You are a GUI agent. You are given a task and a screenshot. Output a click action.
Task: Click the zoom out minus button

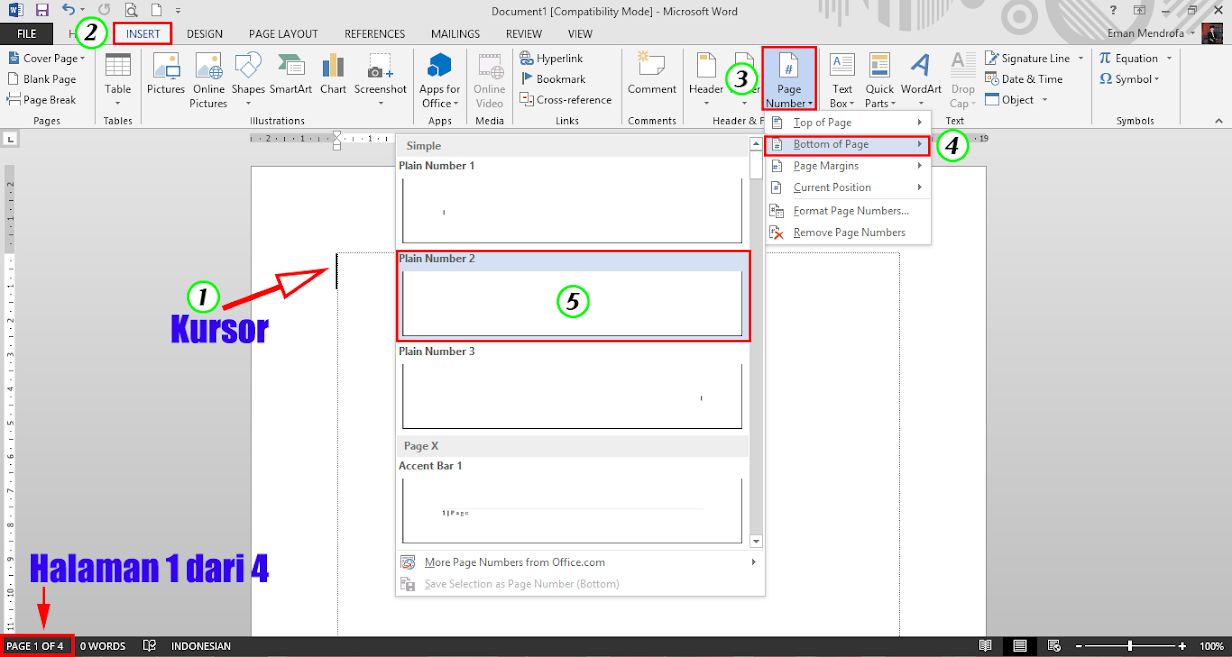coord(1077,646)
